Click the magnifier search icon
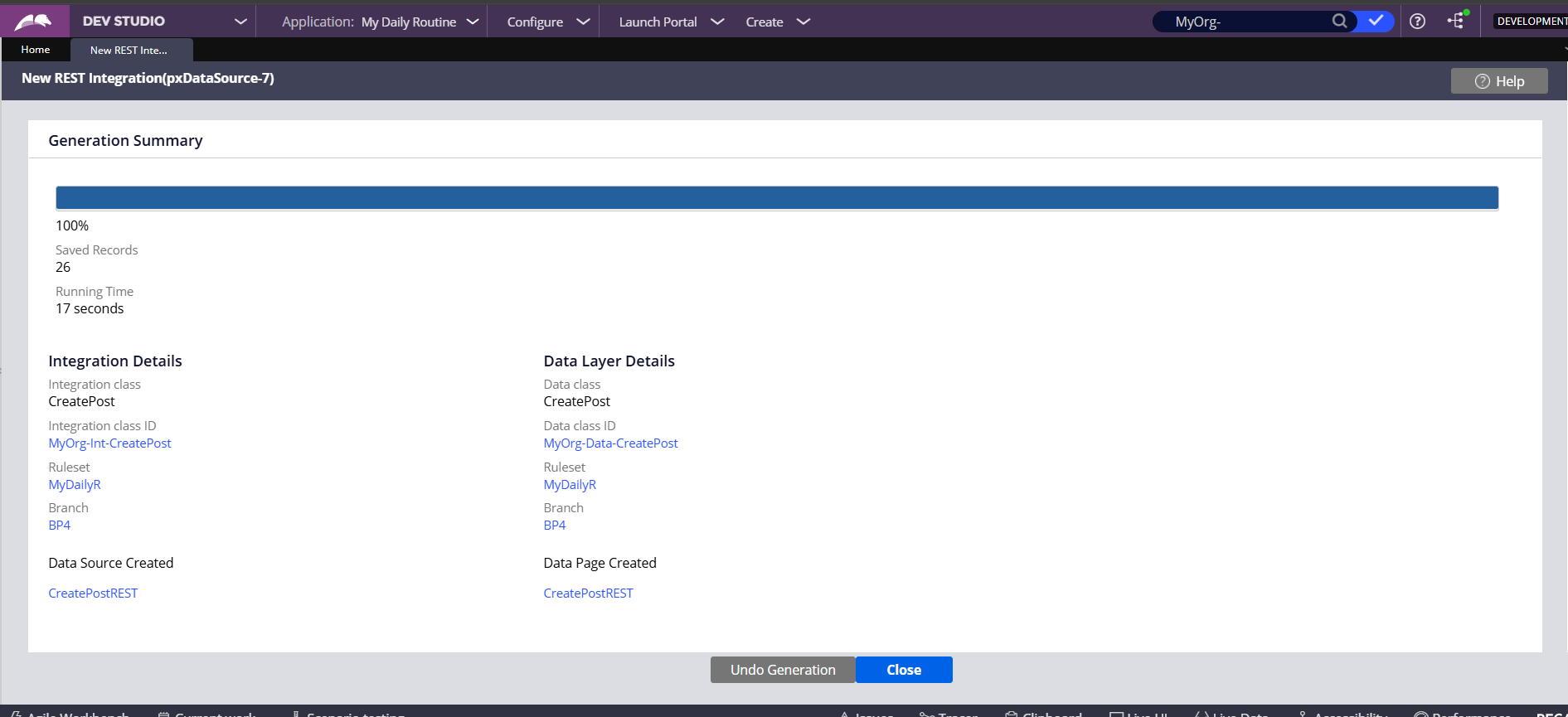1568x717 pixels. tap(1339, 22)
